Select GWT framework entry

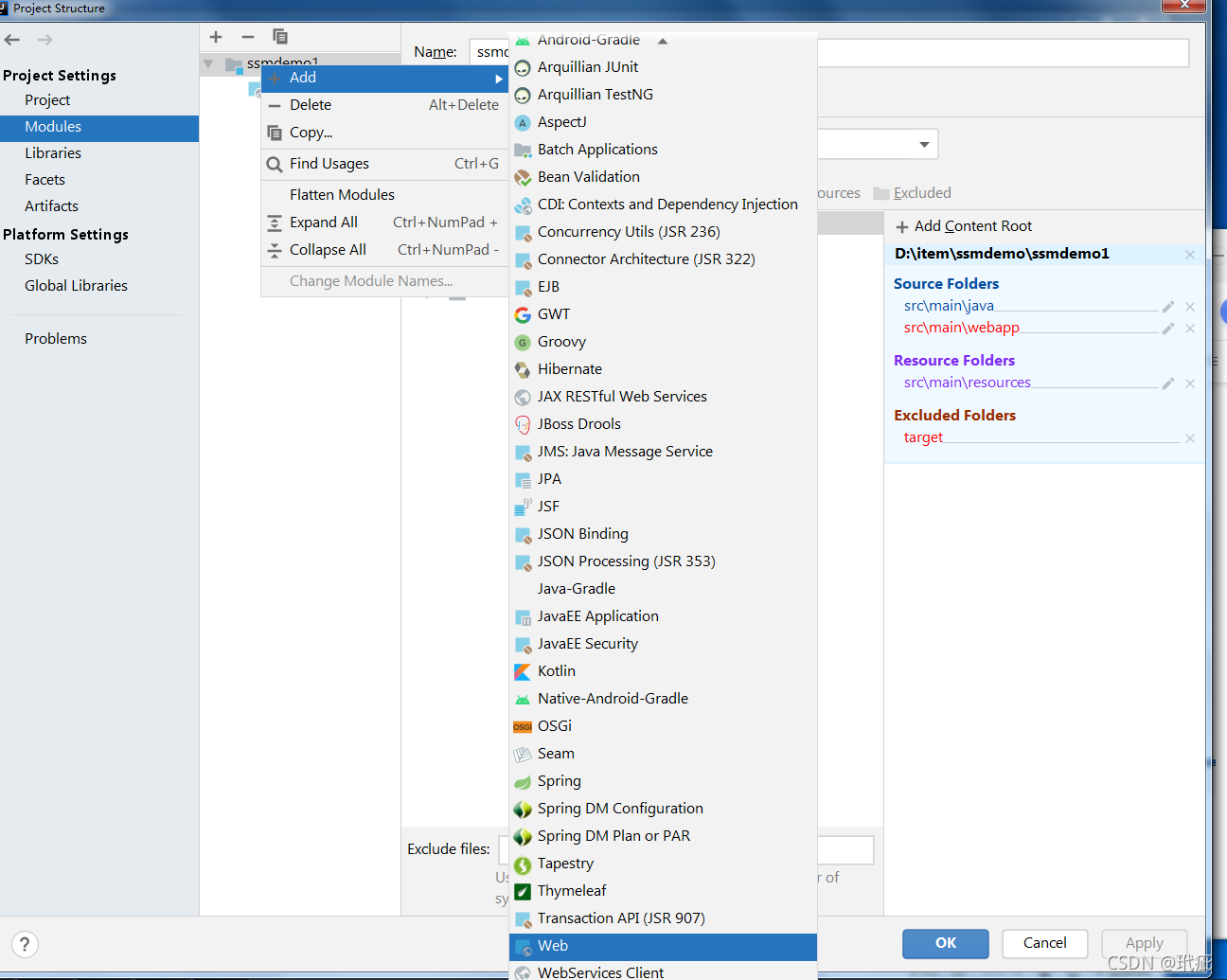(x=663, y=314)
